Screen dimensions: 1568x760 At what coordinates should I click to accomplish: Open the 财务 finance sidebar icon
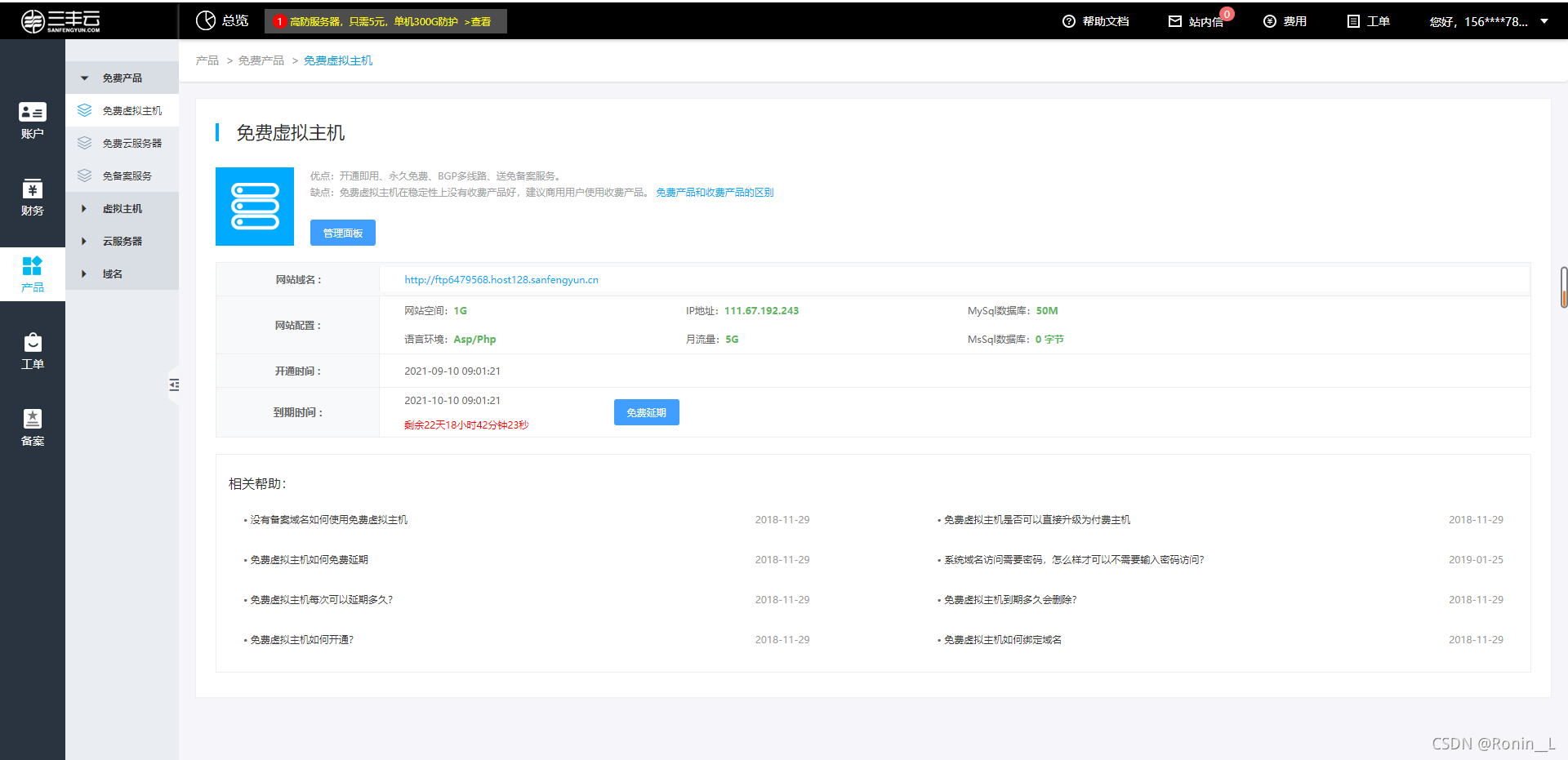pyautogui.click(x=33, y=189)
